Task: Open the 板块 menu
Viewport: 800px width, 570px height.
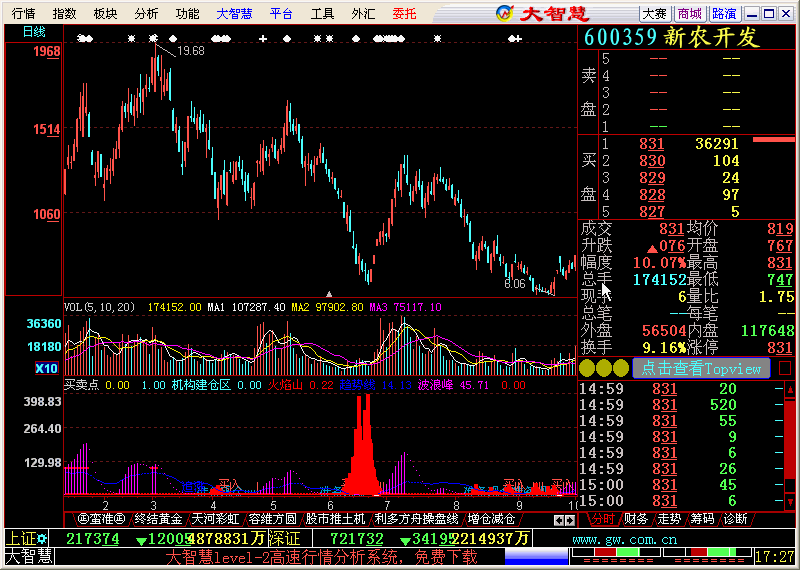Action: point(106,14)
